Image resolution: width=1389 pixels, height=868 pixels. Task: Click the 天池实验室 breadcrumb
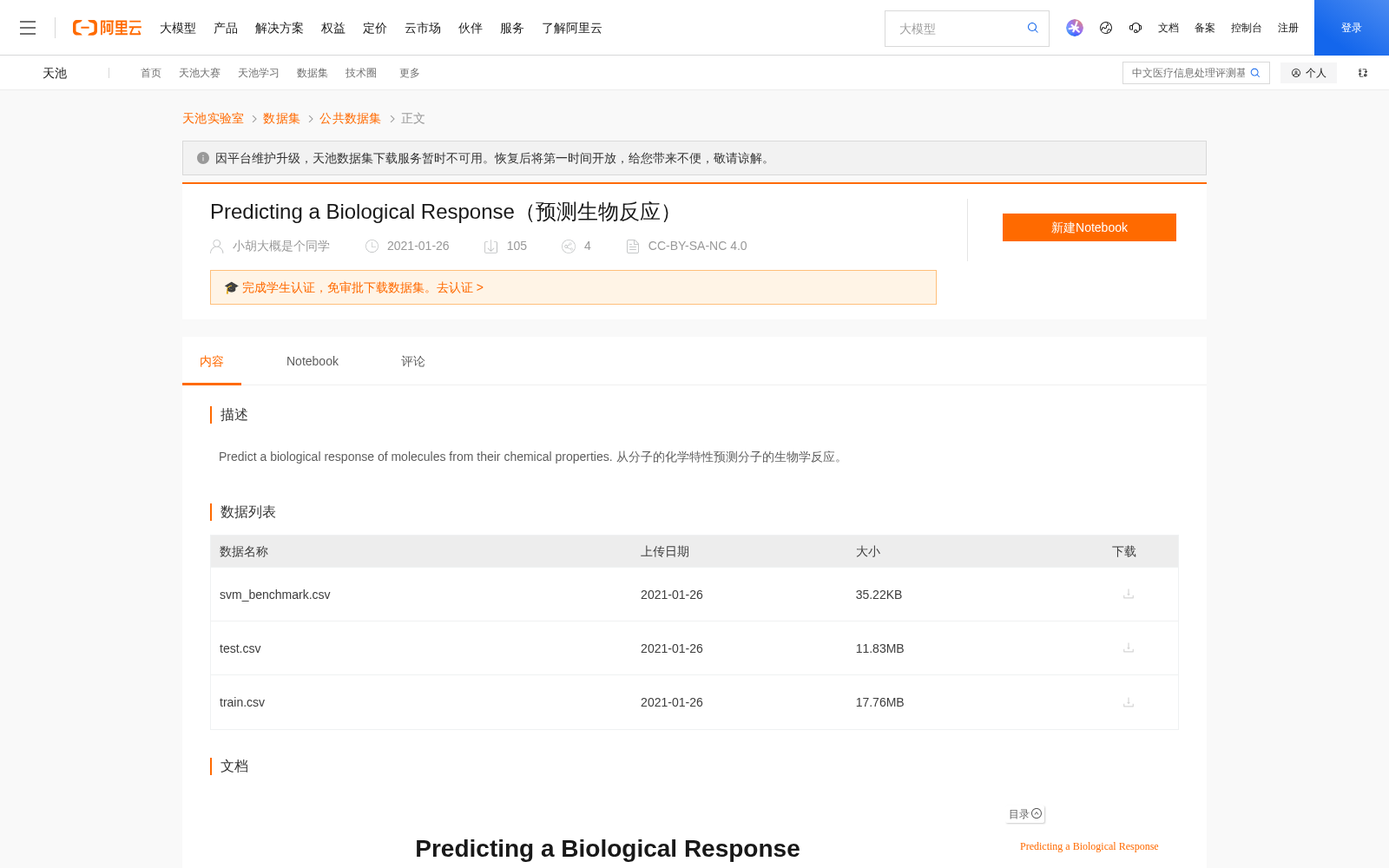click(x=213, y=118)
